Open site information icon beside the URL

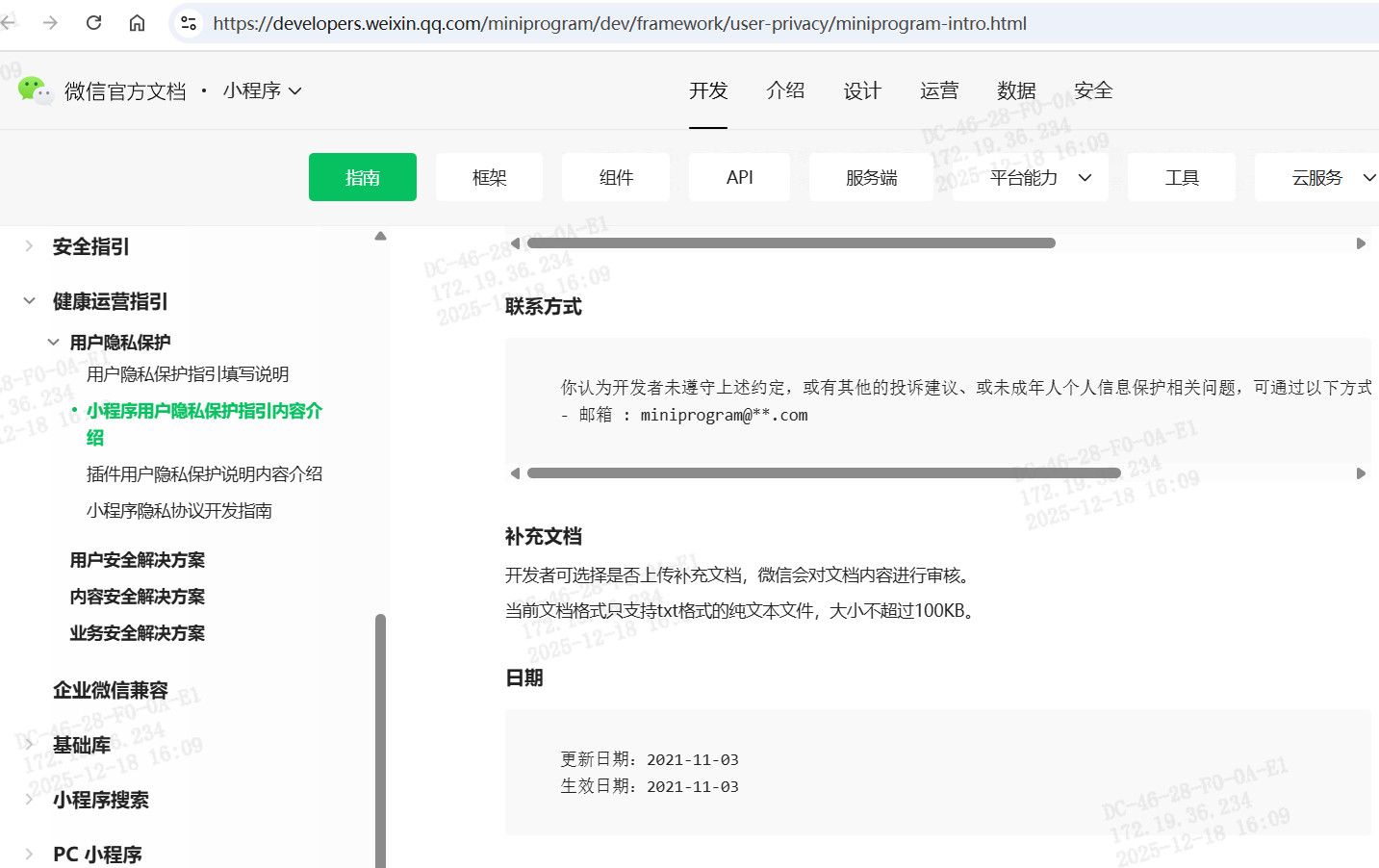189,23
